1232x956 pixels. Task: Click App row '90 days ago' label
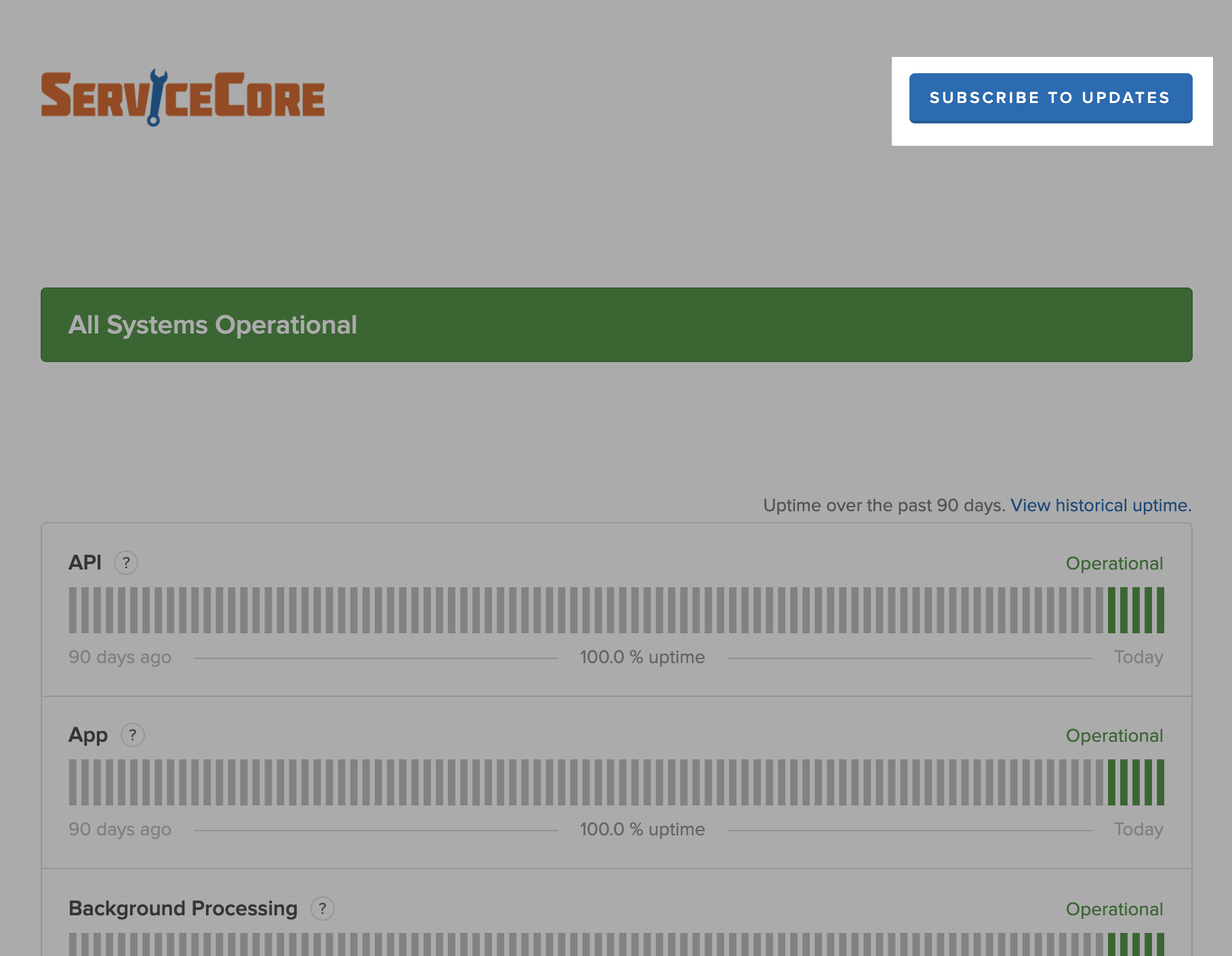click(120, 829)
